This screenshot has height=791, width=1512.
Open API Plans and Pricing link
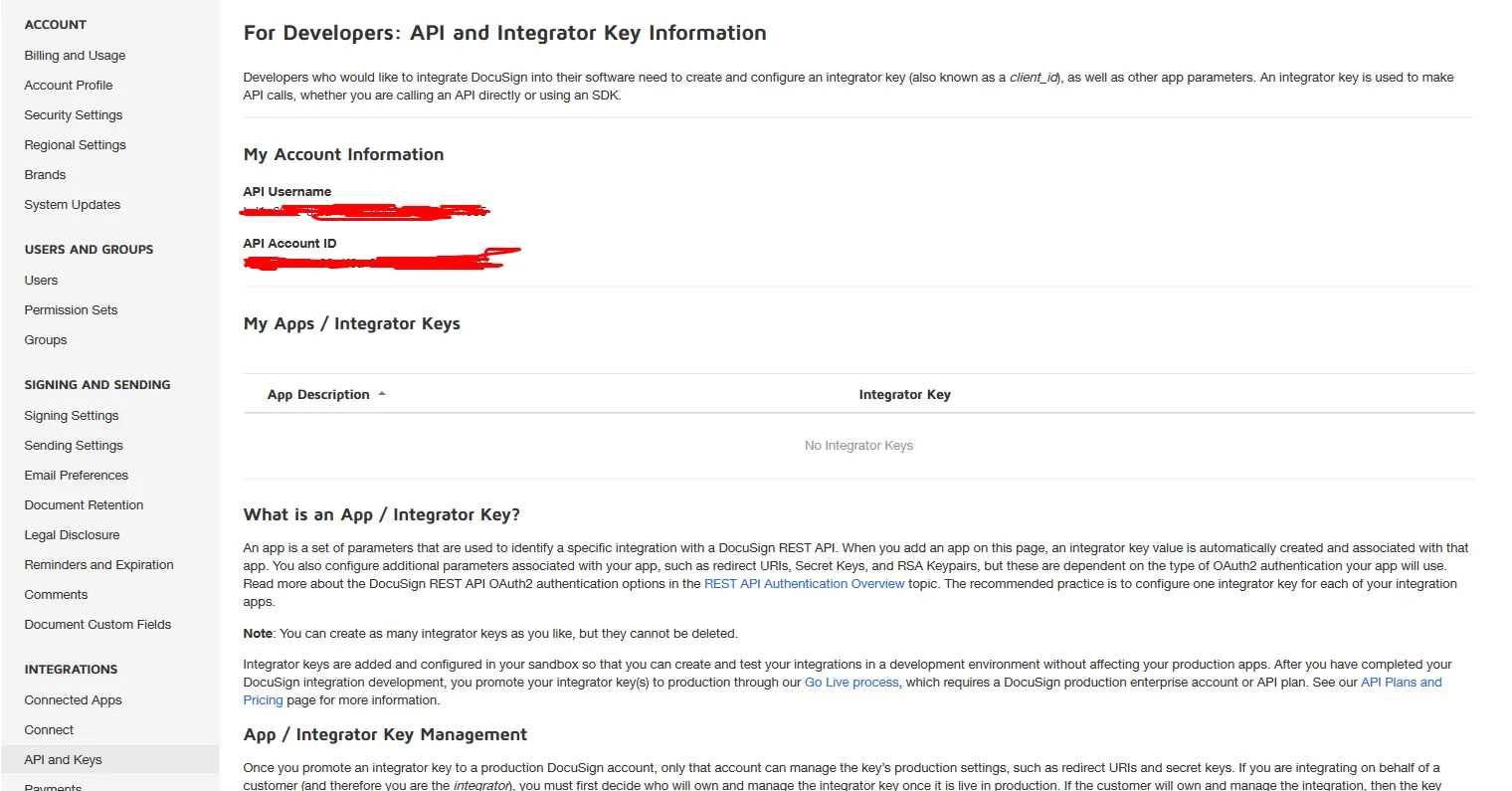(1401, 683)
